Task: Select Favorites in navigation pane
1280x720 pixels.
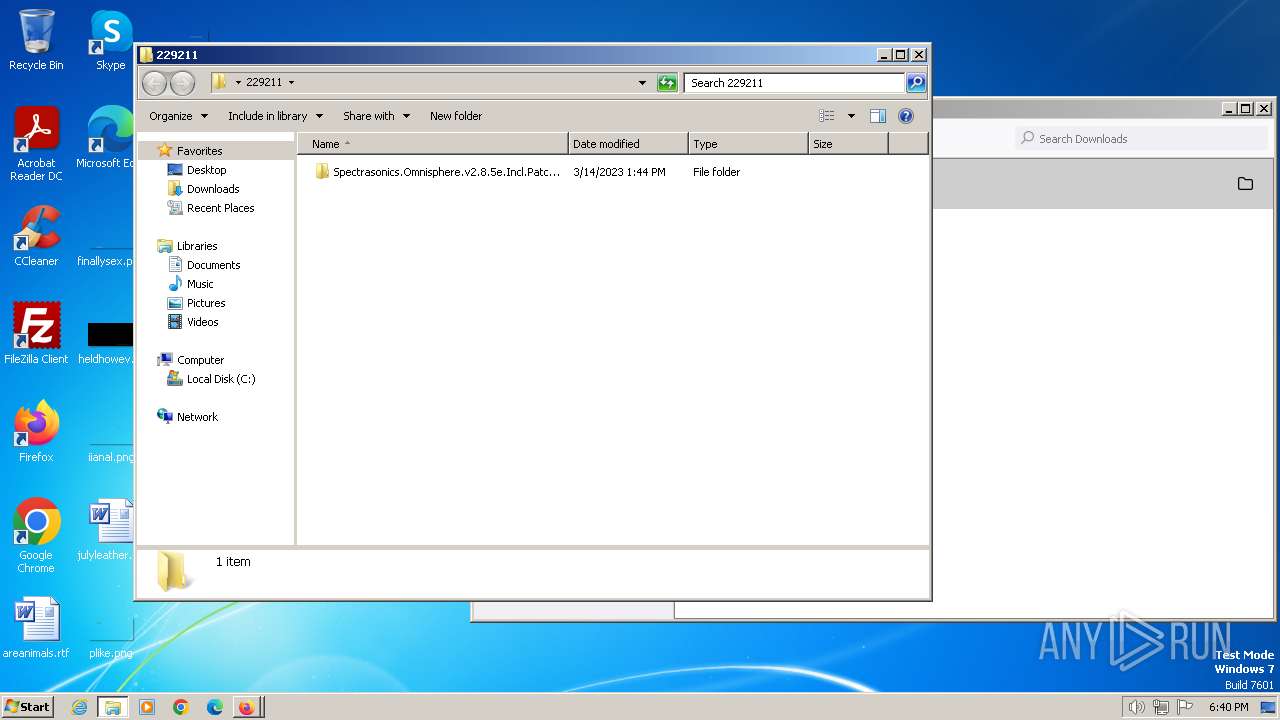Action: [199, 151]
